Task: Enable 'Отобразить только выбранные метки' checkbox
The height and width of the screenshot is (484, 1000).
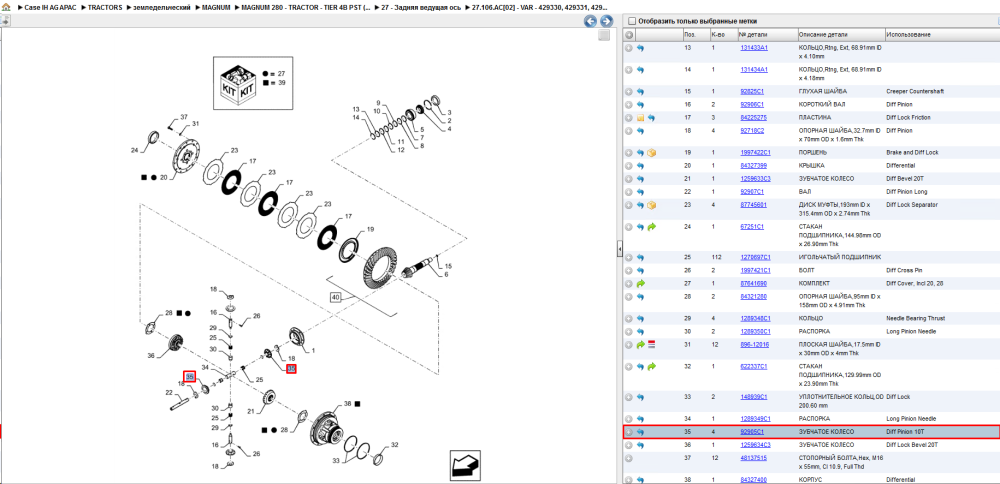Action: (x=631, y=21)
